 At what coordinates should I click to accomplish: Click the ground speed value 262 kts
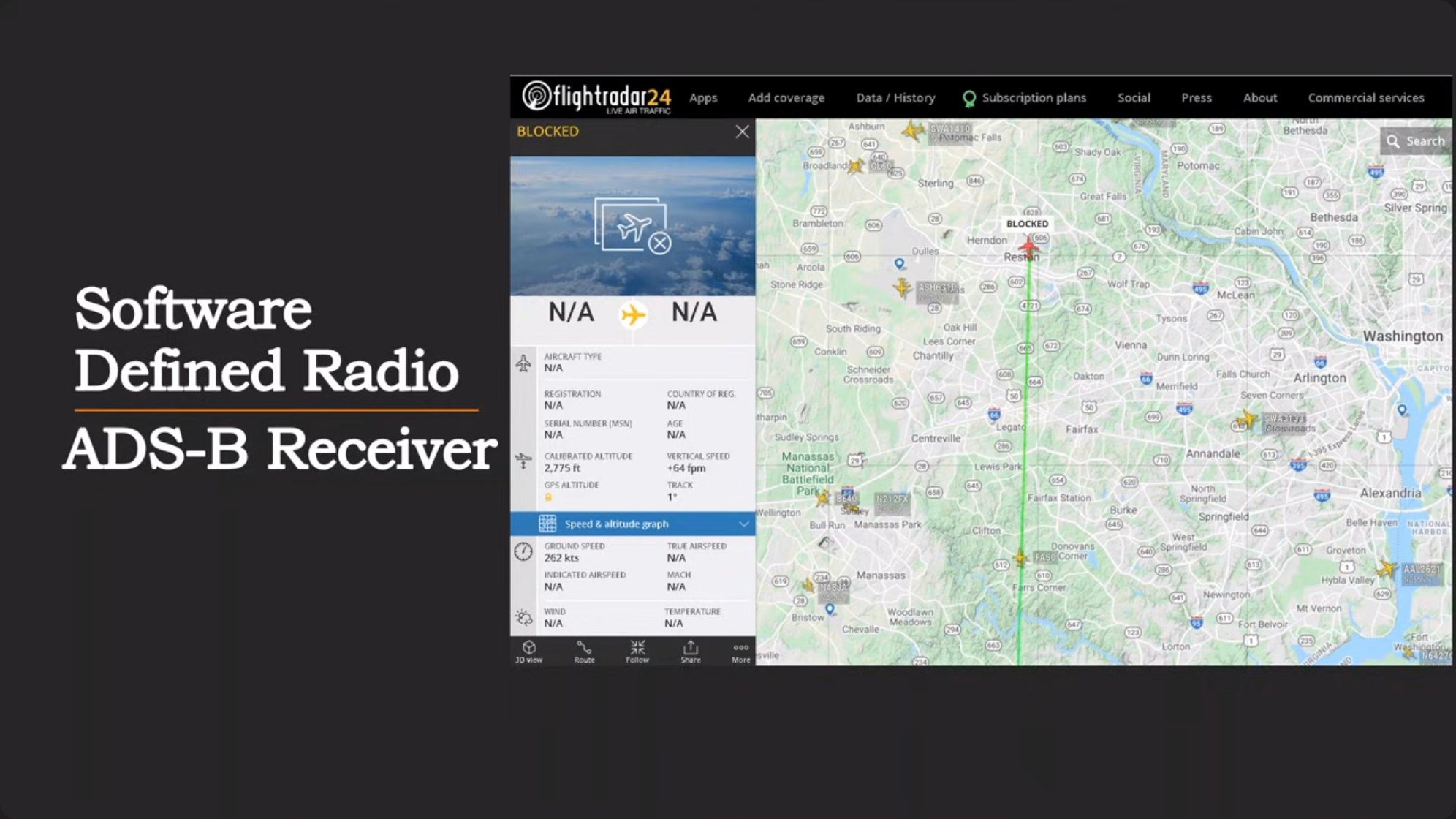561,558
